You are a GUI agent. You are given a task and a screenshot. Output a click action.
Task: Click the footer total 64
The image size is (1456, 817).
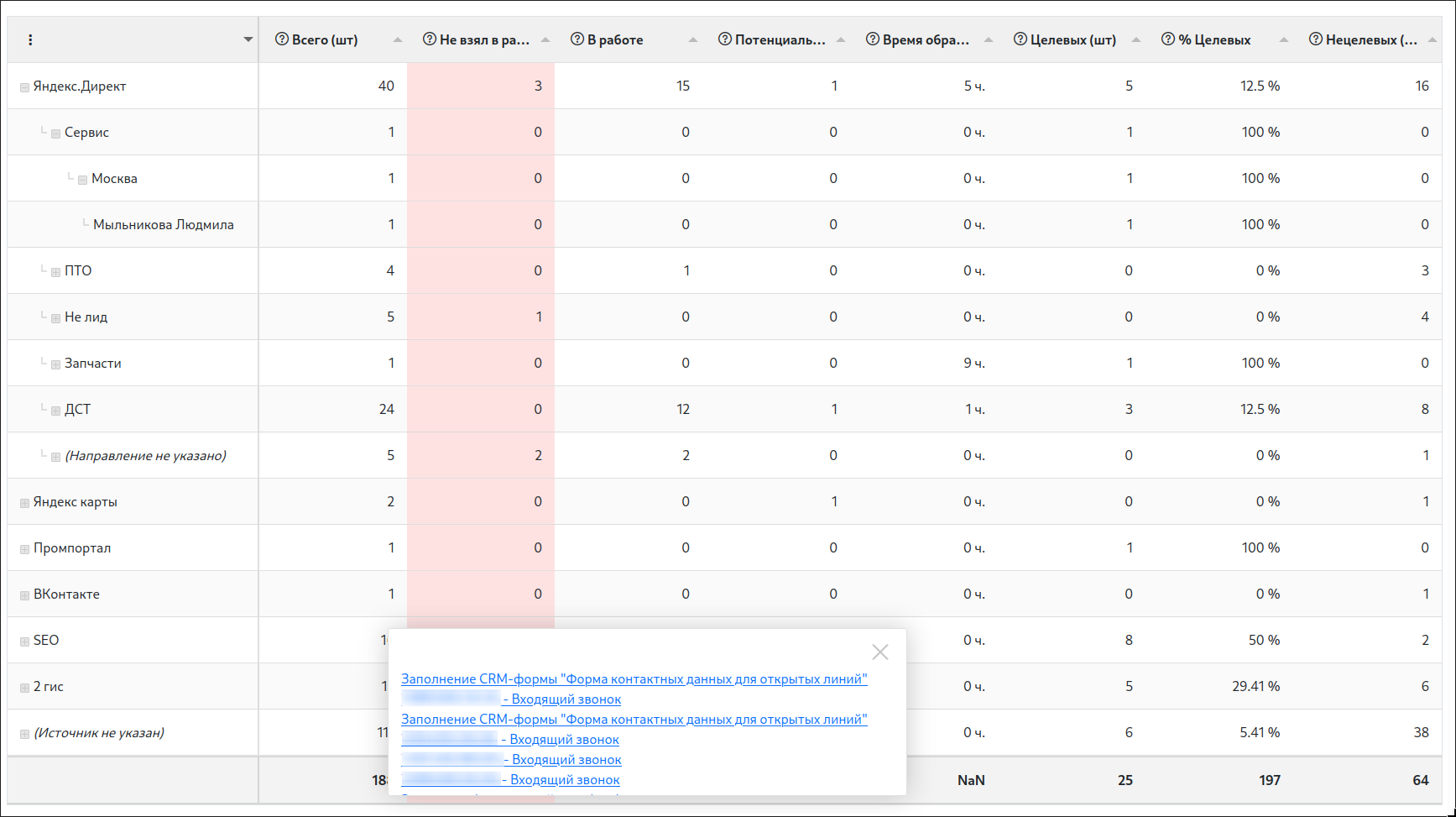pyautogui.click(x=1421, y=780)
